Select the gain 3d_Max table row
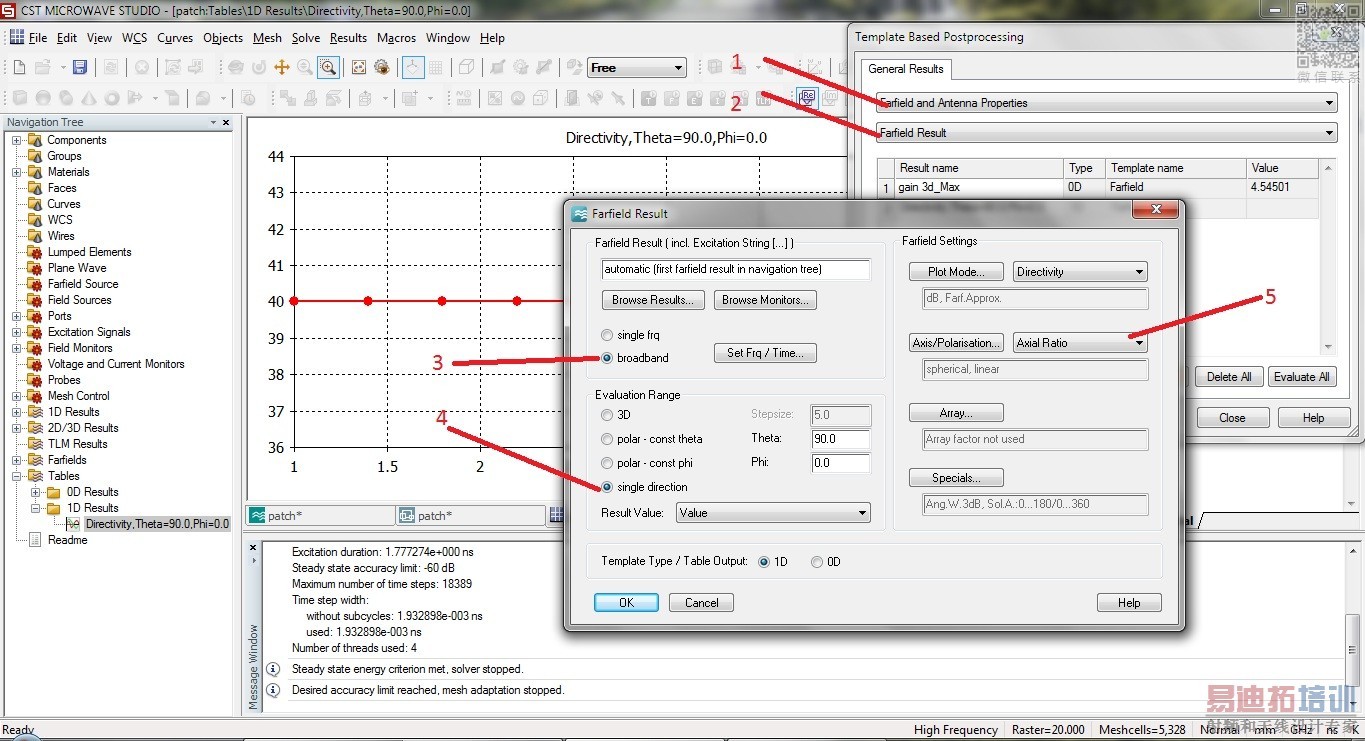1365x741 pixels. [x=1098, y=187]
